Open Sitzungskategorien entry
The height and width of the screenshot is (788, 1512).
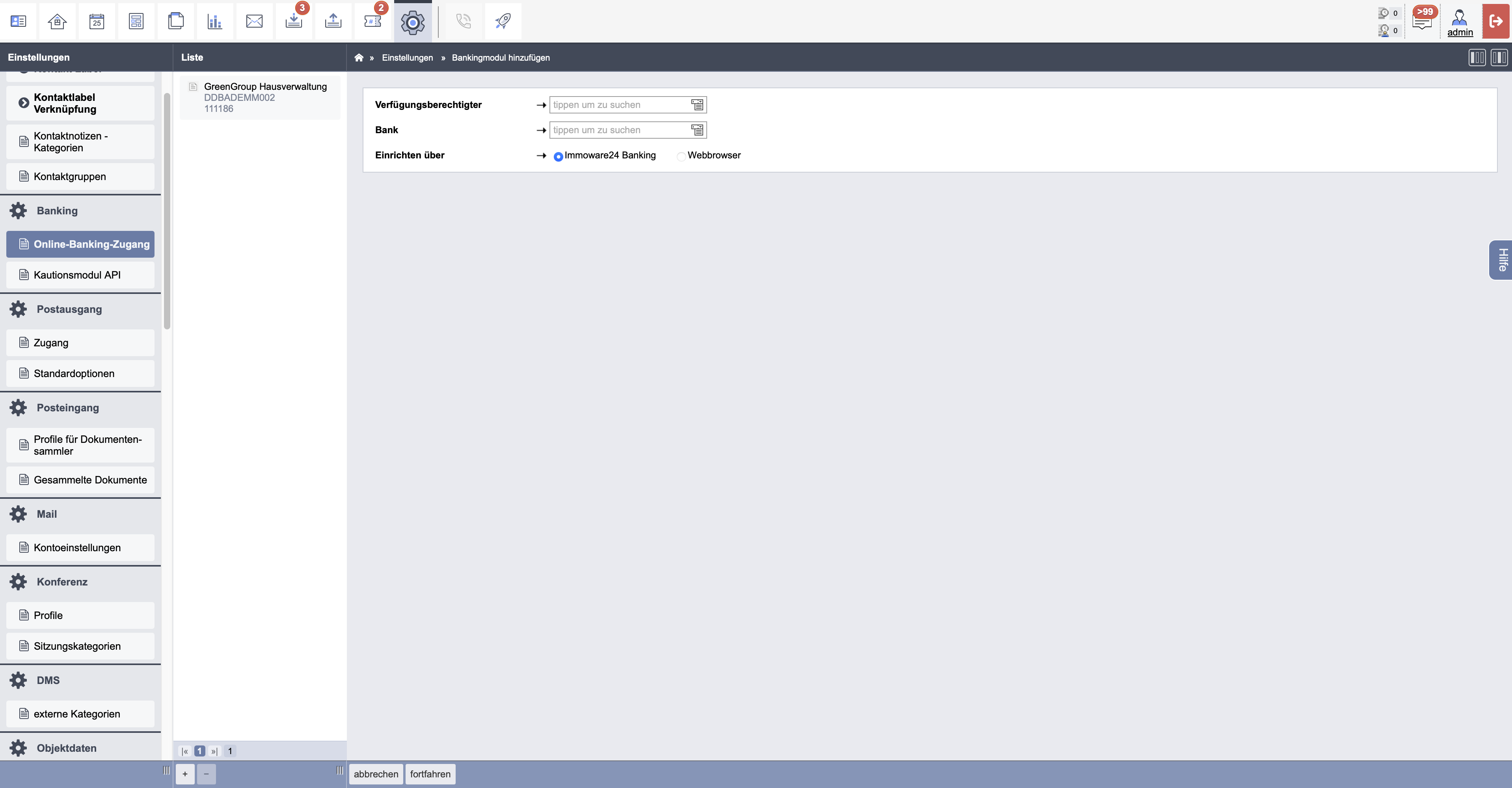(x=80, y=646)
